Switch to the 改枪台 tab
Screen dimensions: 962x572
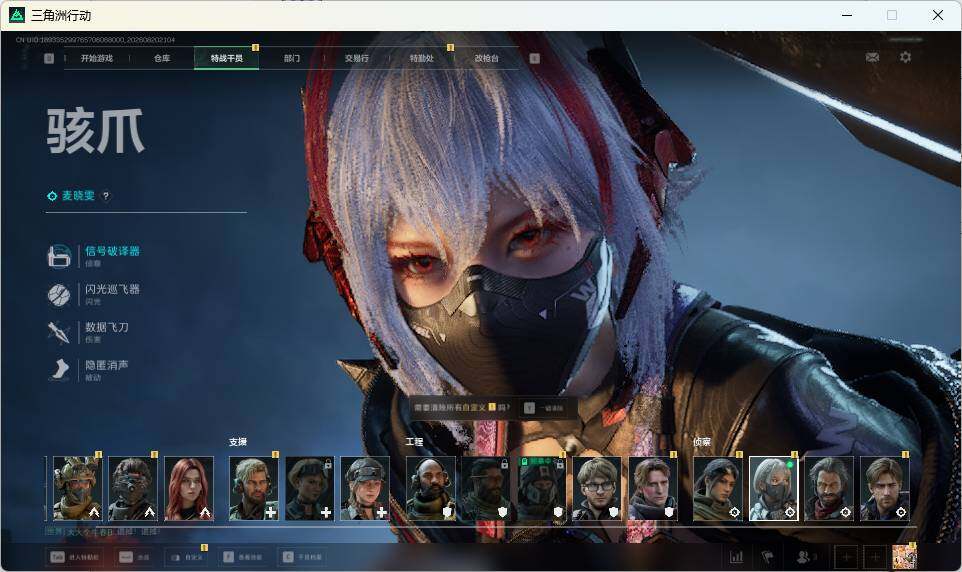tap(487, 58)
